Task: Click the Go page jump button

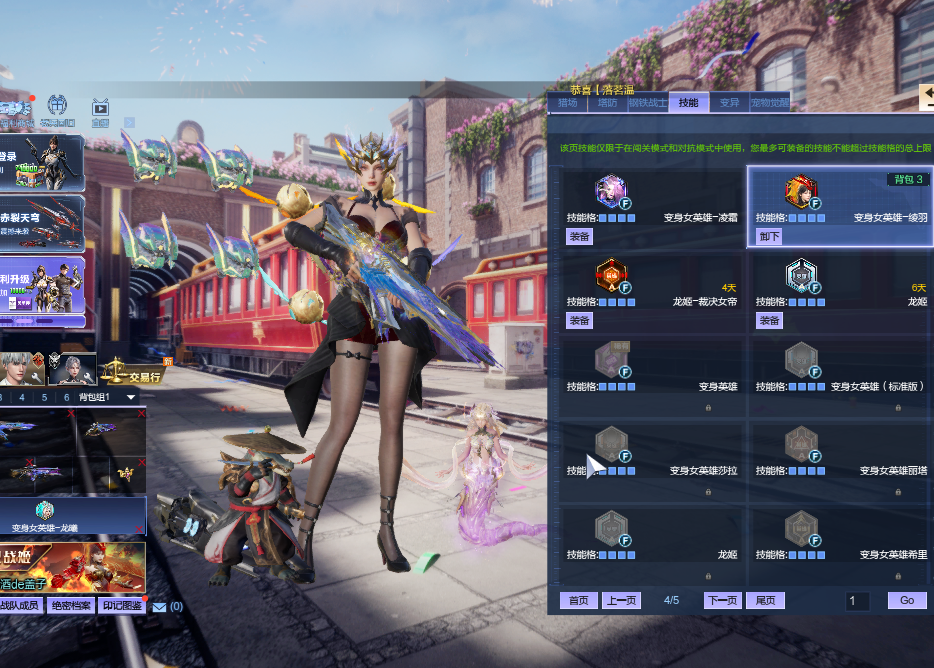Action: (x=907, y=600)
